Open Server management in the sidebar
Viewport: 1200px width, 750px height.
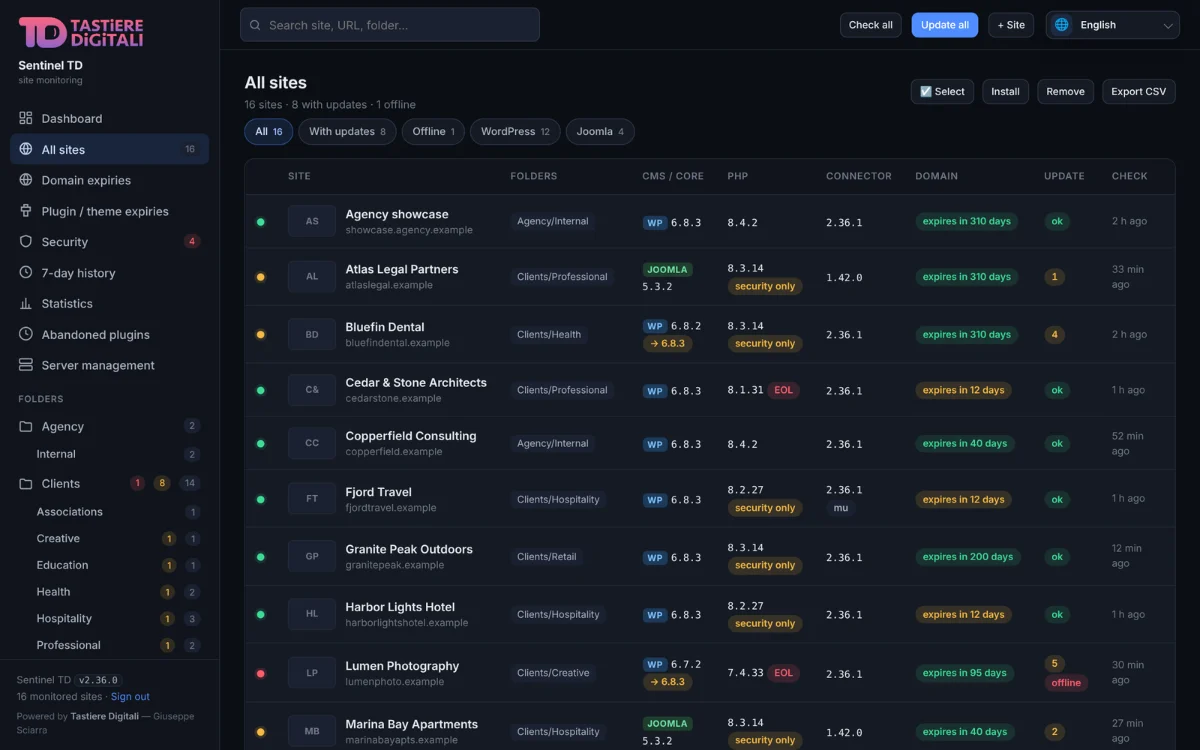(109, 366)
